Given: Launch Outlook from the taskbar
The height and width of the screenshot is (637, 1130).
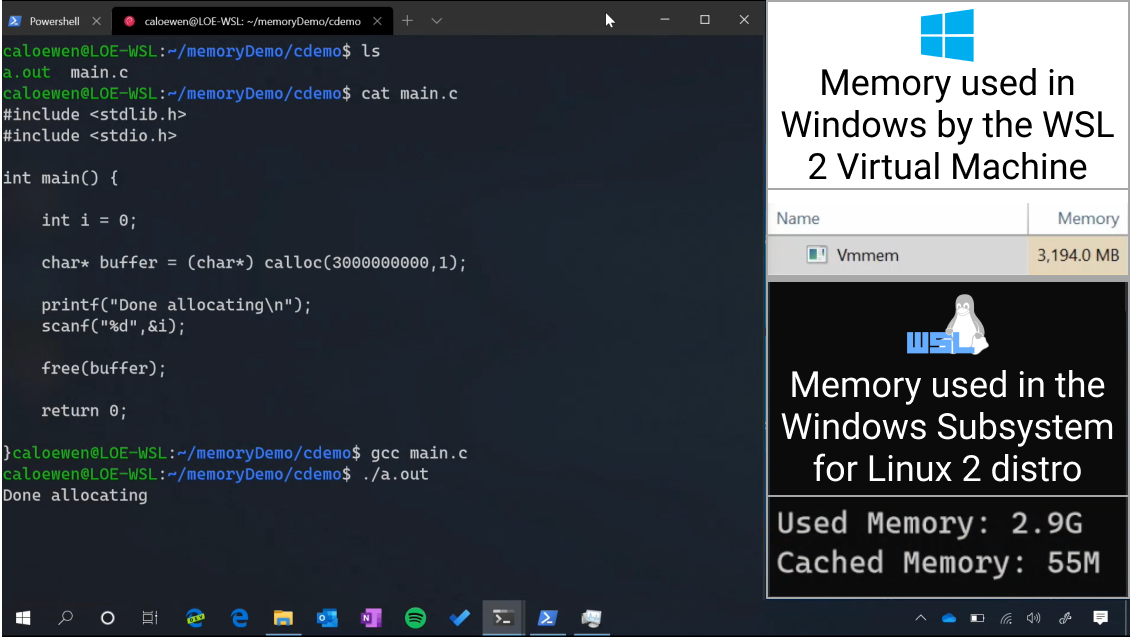Looking at the screenshot, I should tap(327, 618).
